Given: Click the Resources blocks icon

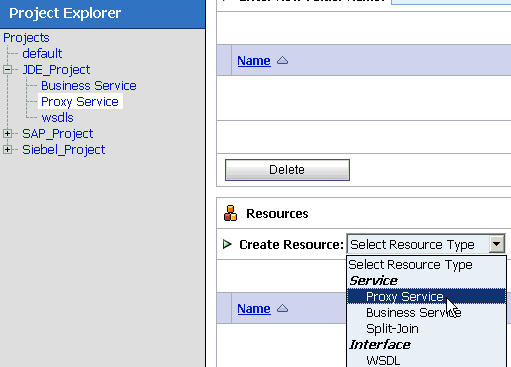Looking at the screenshot, I should click(230, 213).
